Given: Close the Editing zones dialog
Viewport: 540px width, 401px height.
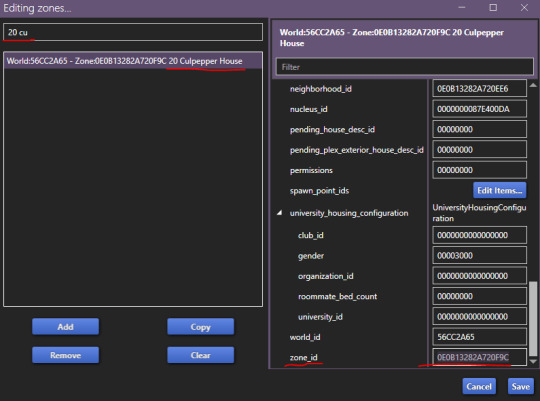Looking at the screenshot, I should [x=524, y=8].
